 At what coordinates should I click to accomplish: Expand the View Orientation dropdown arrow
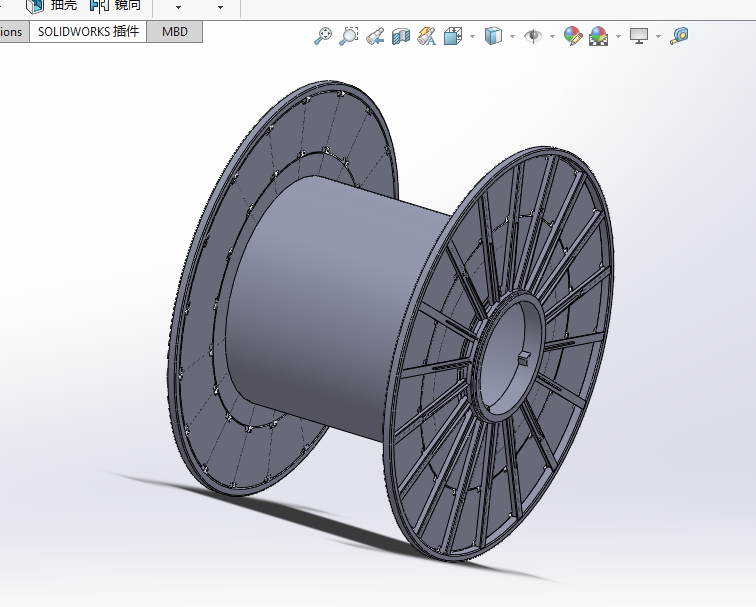tap(471, 37)
